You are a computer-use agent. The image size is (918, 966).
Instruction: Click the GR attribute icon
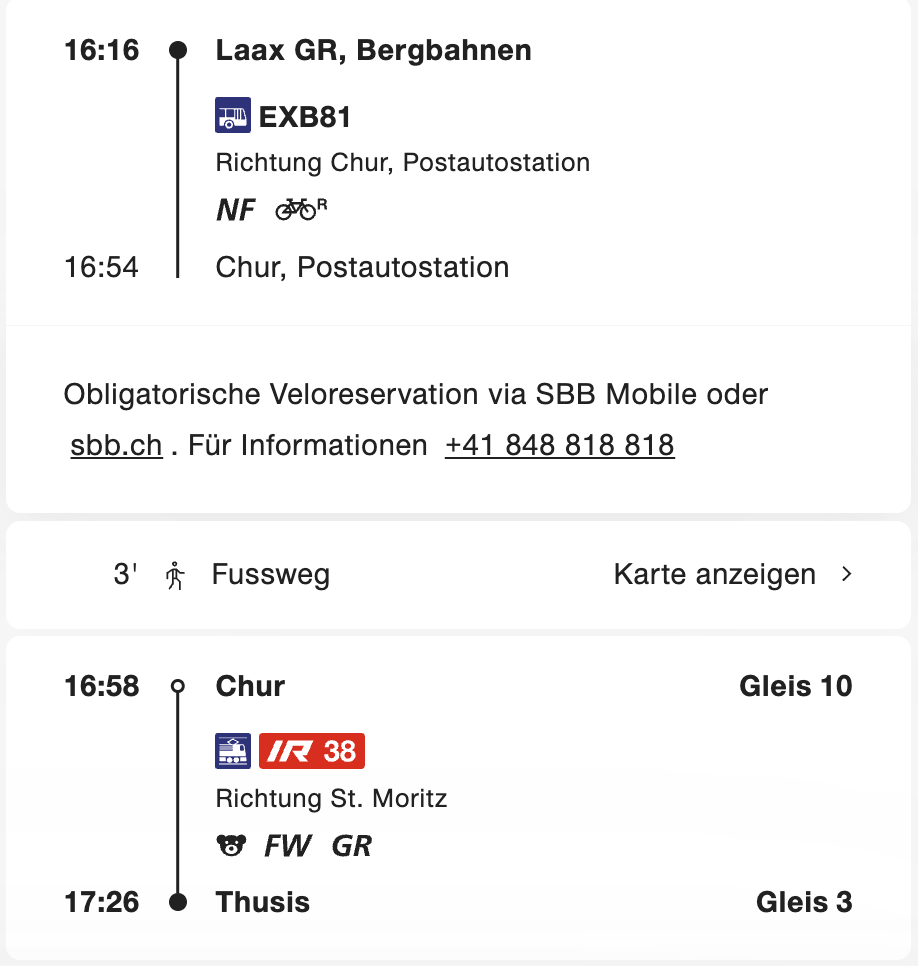351,847
